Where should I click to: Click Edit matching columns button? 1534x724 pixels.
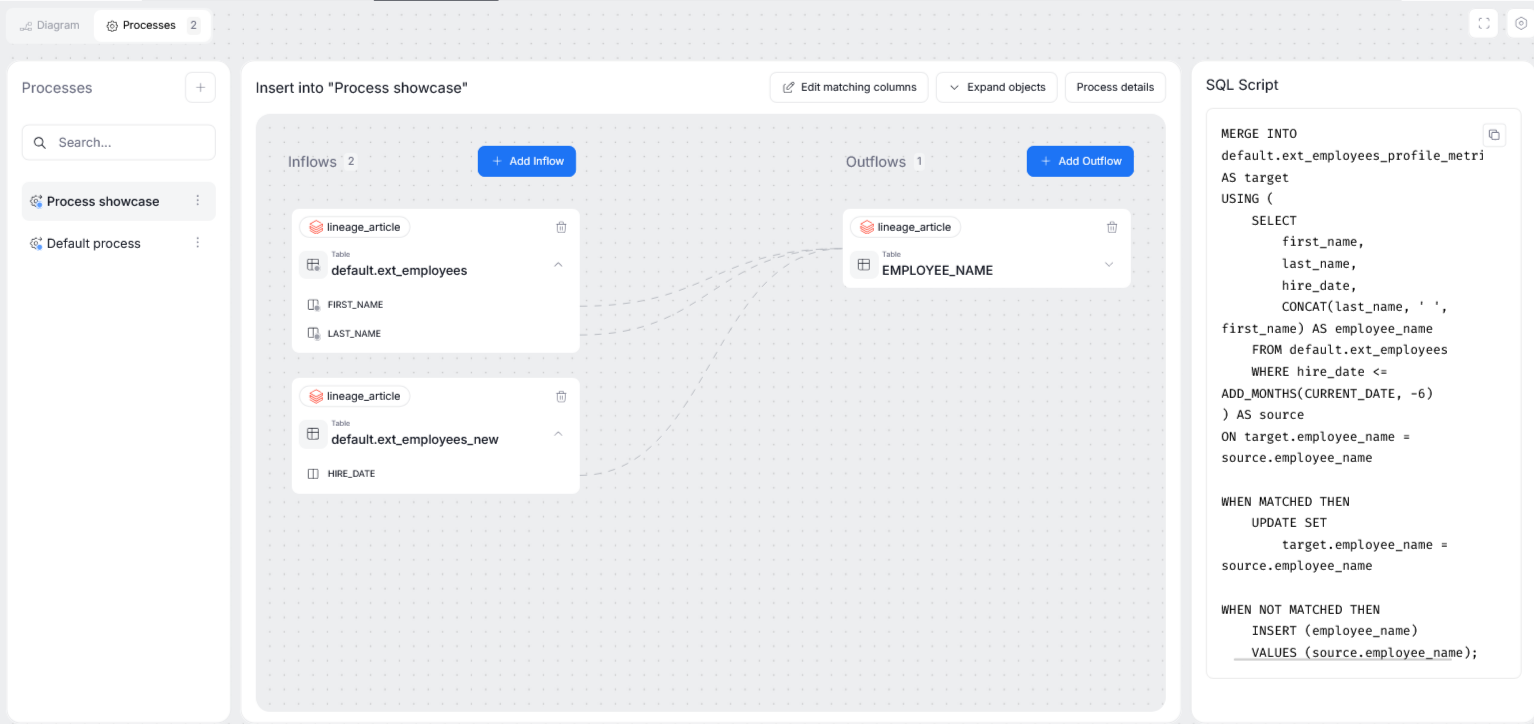click(x=849, y=87)
